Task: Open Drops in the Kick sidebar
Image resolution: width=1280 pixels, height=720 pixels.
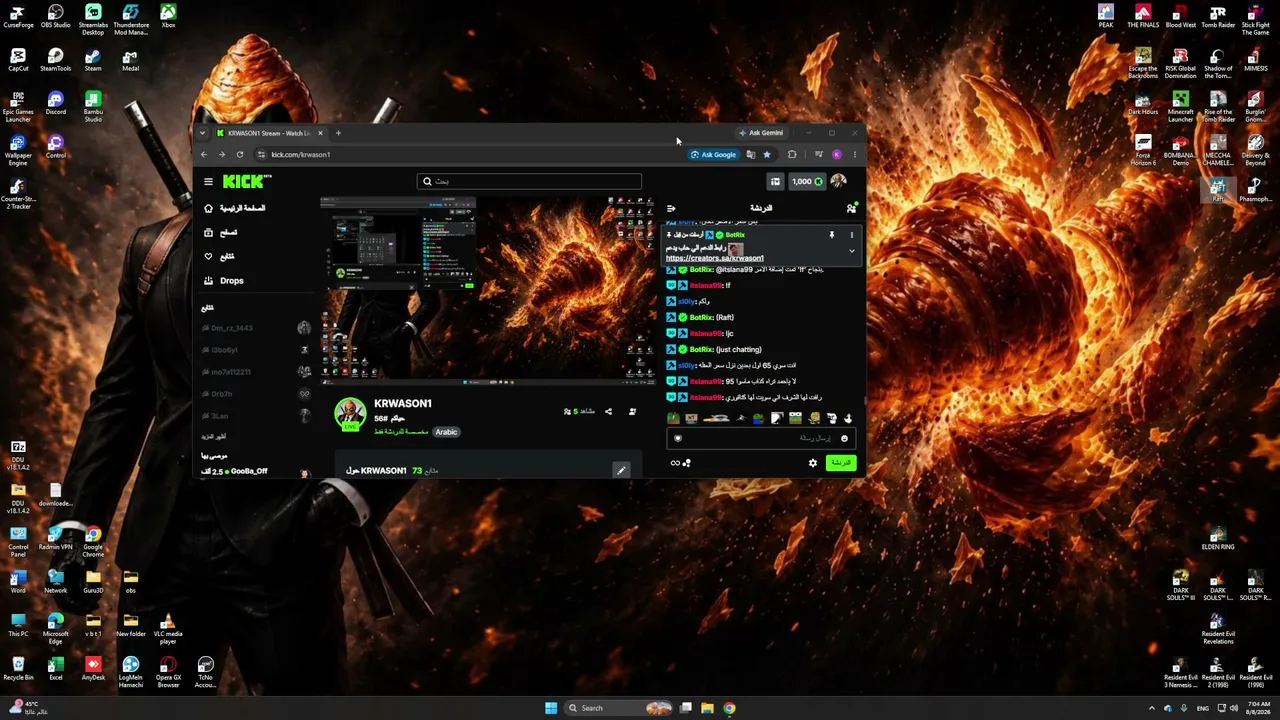Action: (x=224, y=280)
